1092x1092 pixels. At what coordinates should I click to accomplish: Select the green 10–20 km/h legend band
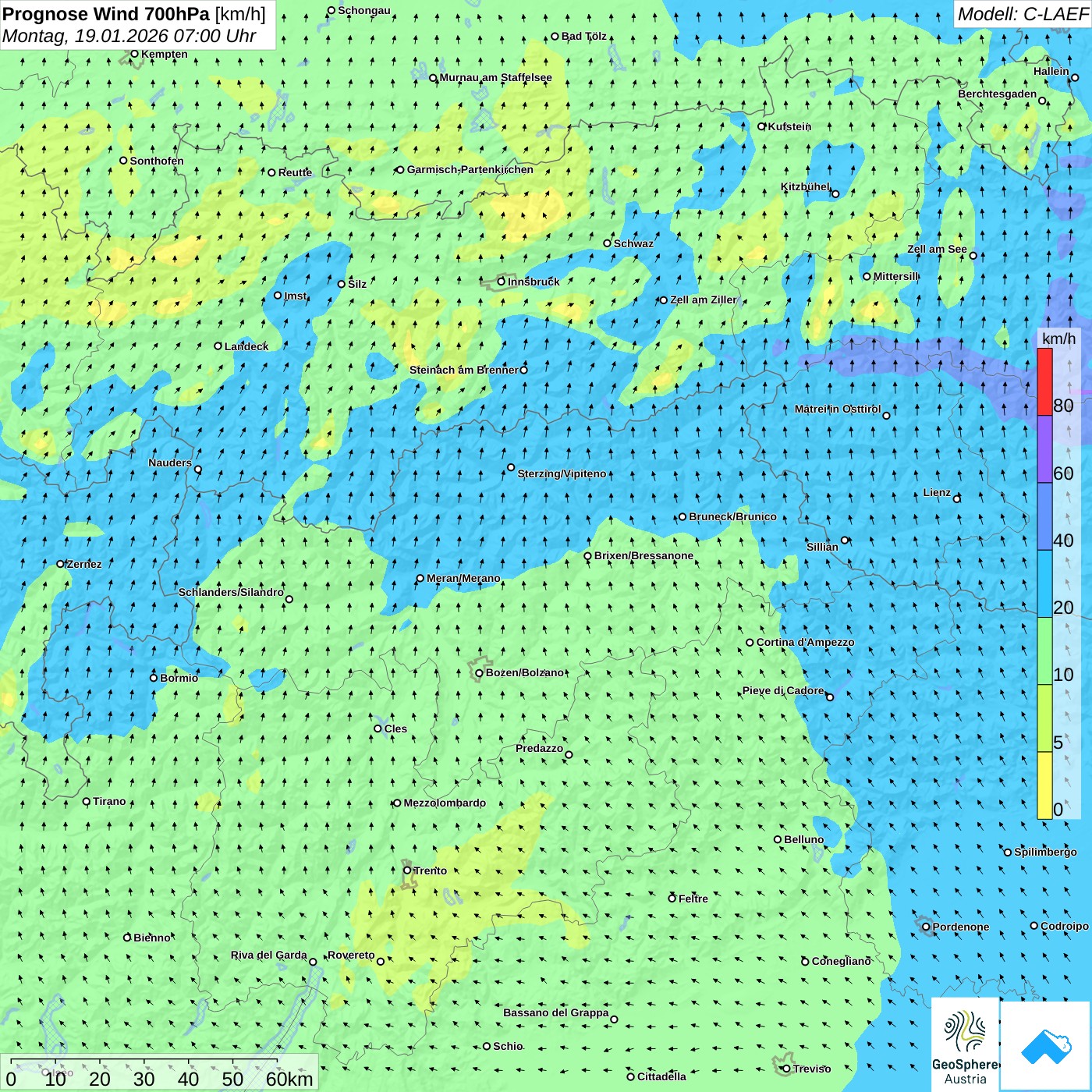1044,651
